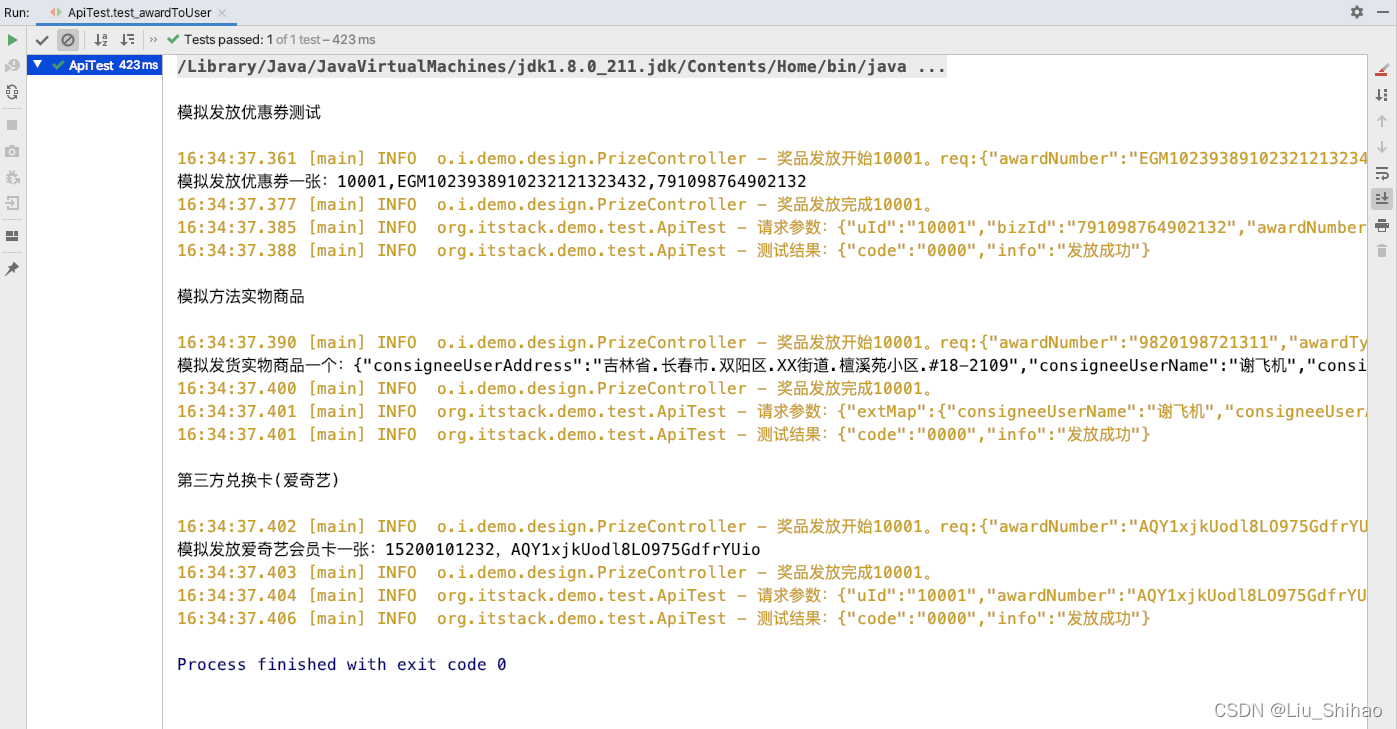Click the Exit icon in left sidebar
Screen dimensions: 1397x729
click(x=12, y=203)
